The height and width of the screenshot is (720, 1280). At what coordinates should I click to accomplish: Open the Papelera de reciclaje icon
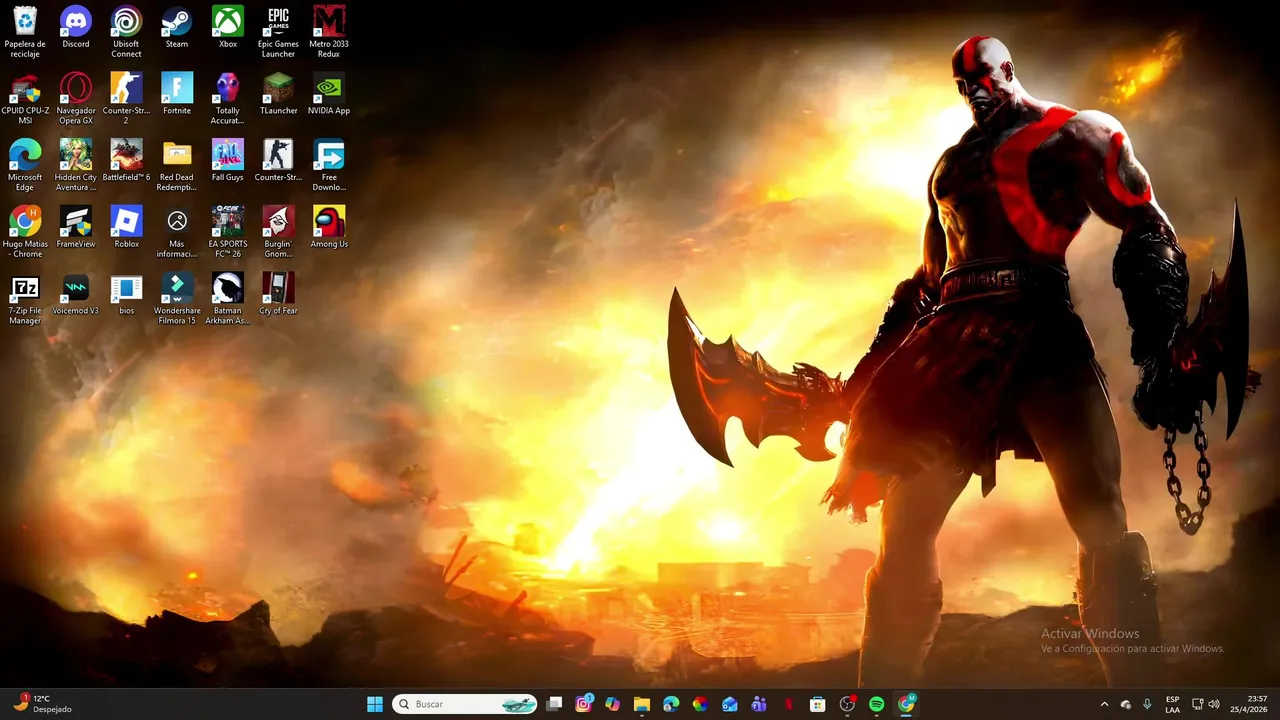[x=25, y=31]
